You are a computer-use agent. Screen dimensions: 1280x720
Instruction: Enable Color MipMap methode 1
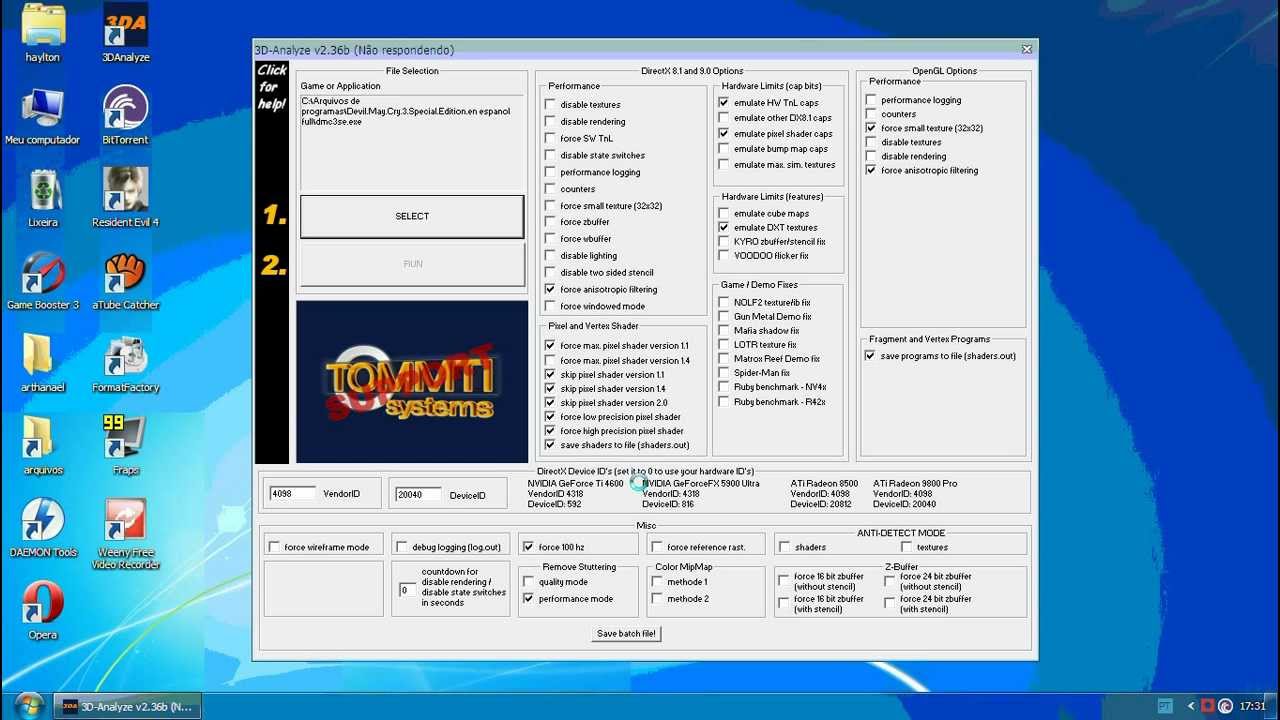[x=657, y=582]
